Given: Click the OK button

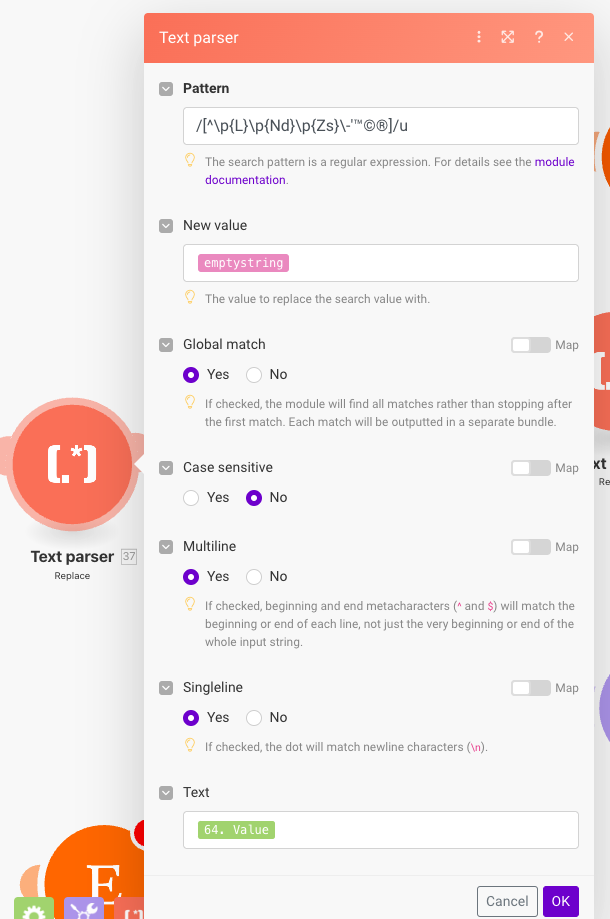Looking at the screenshot, I should click(561, 901).
